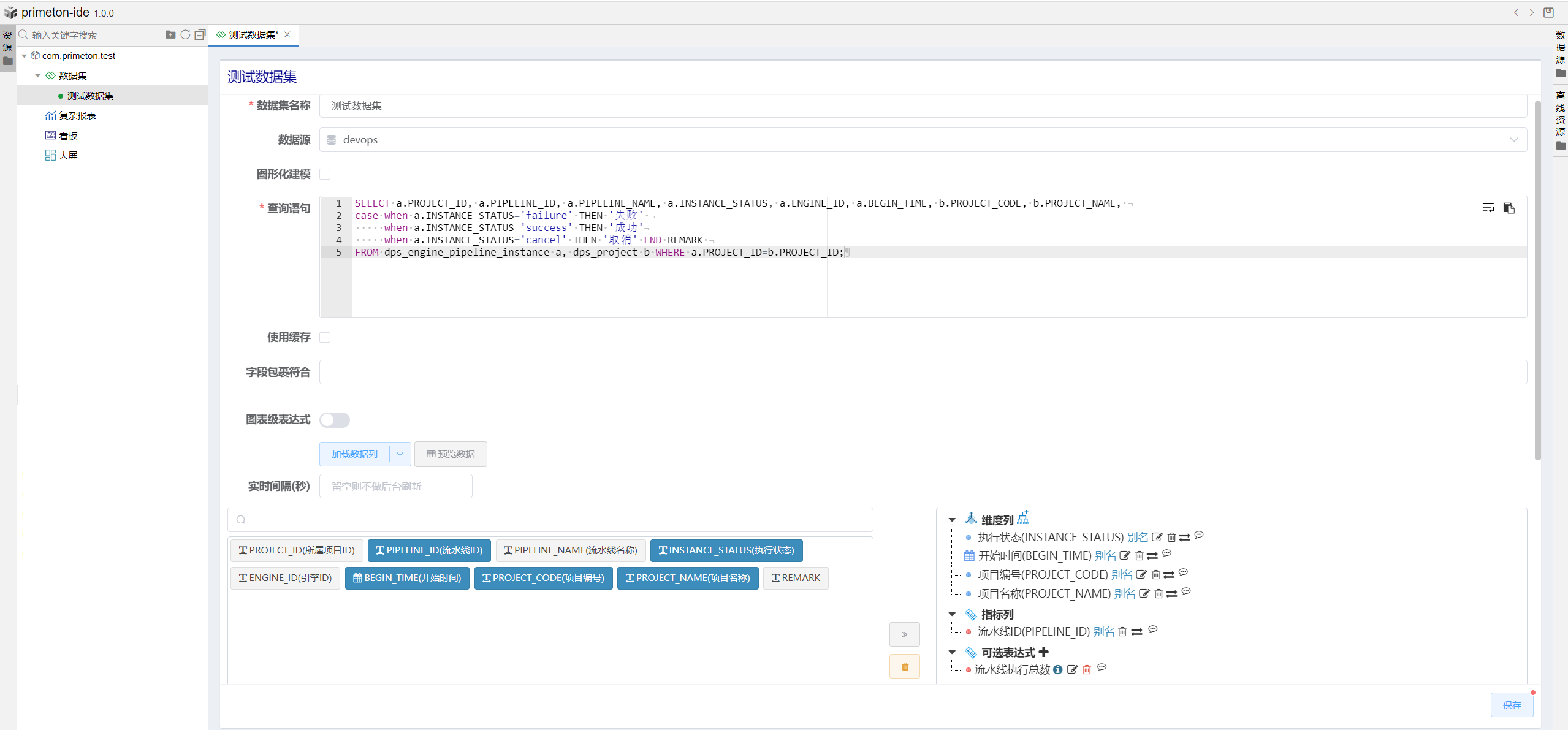Viewport: 1568px width, 730px height.
Task: Click the plus icon next to 可选表达式
Action: [1044, 652]
